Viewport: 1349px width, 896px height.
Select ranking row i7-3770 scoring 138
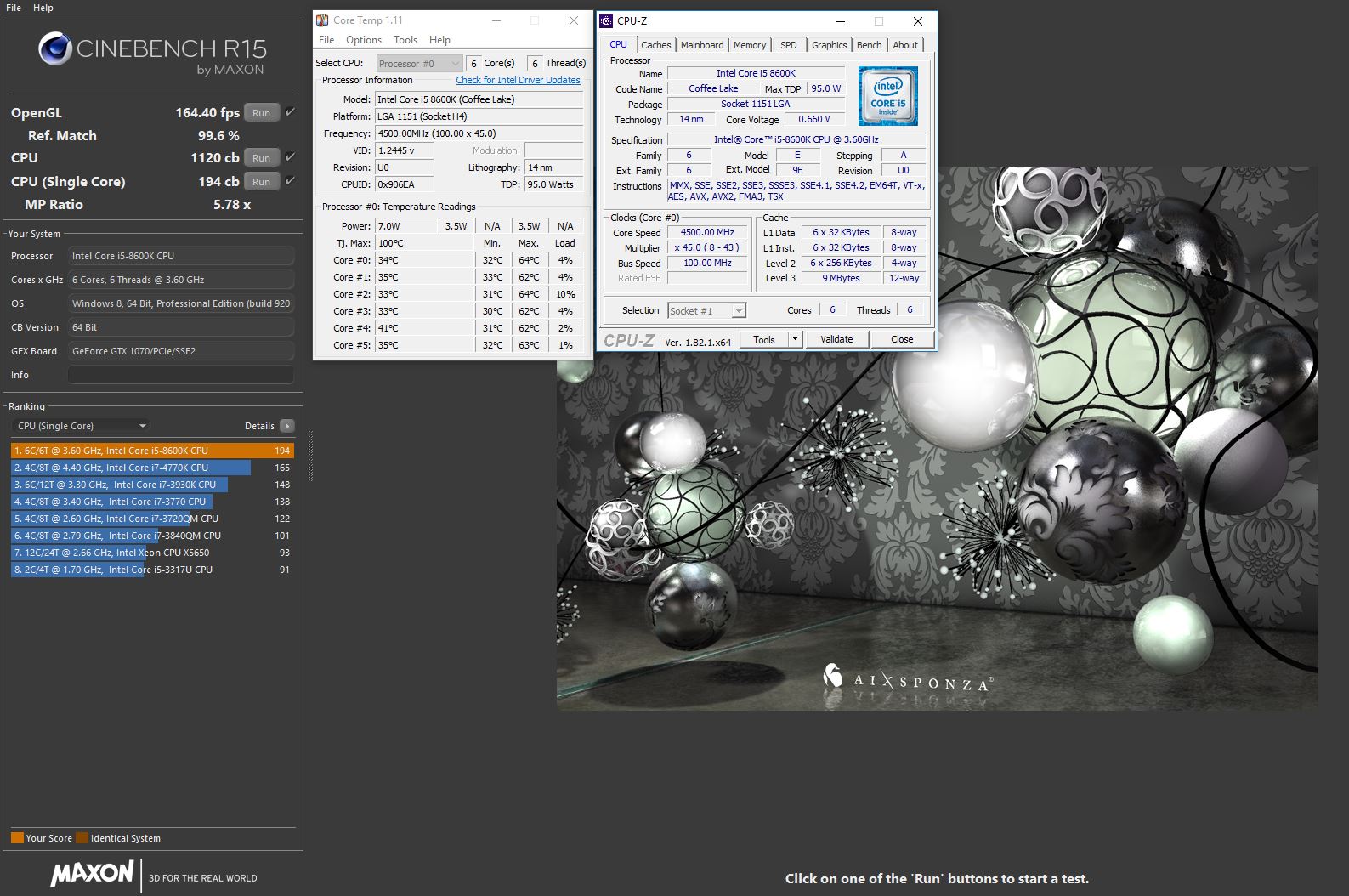pyautogui.click(x=153, y=502)
